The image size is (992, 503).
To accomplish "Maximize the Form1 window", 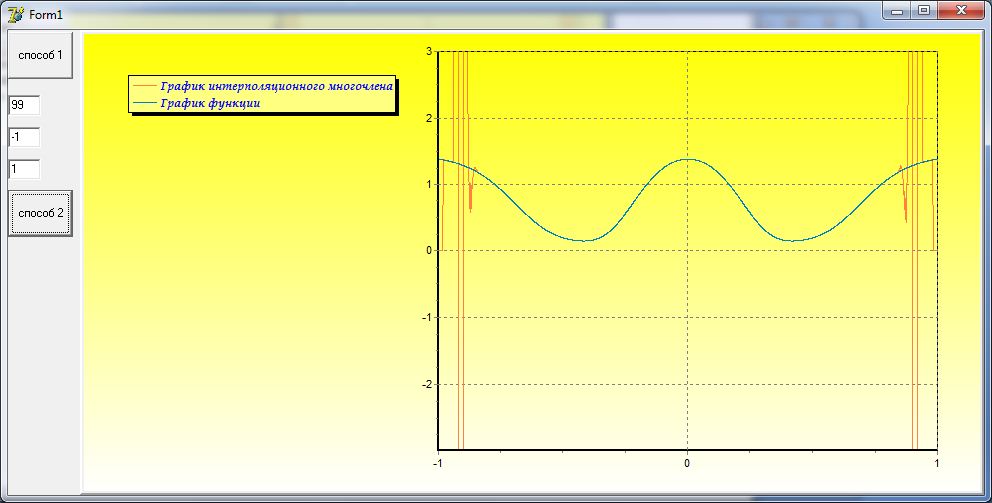I will click(924, 10).
